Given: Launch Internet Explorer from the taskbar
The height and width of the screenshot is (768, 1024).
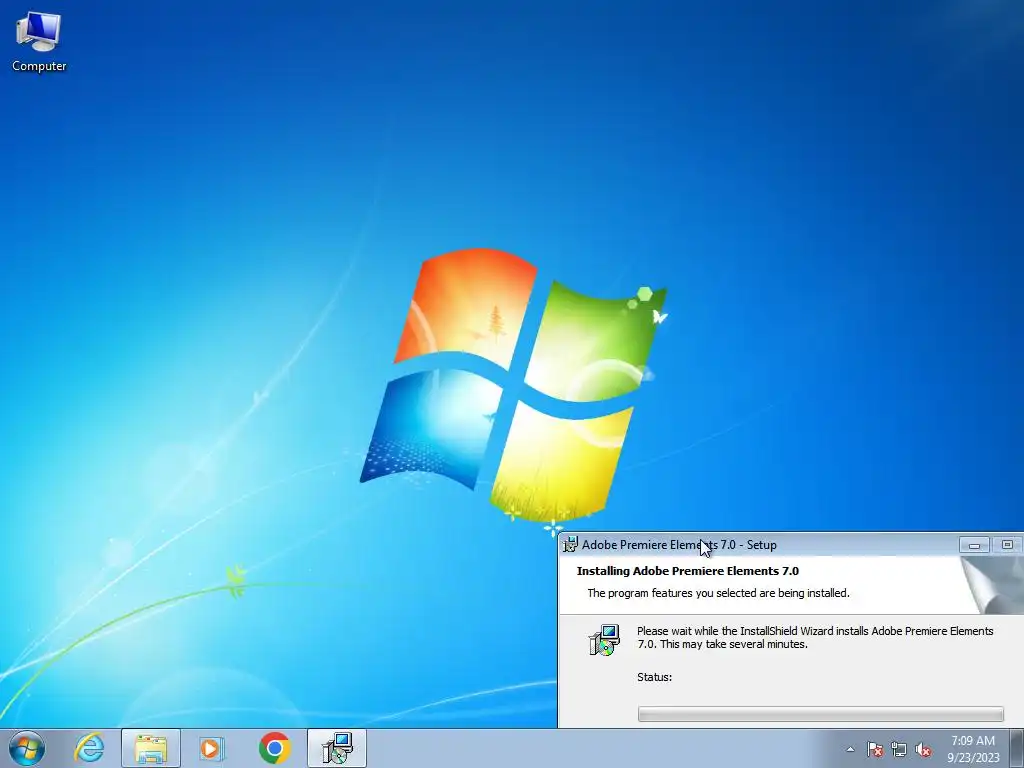Looking at the screenshot, I should tap(89, 748).
